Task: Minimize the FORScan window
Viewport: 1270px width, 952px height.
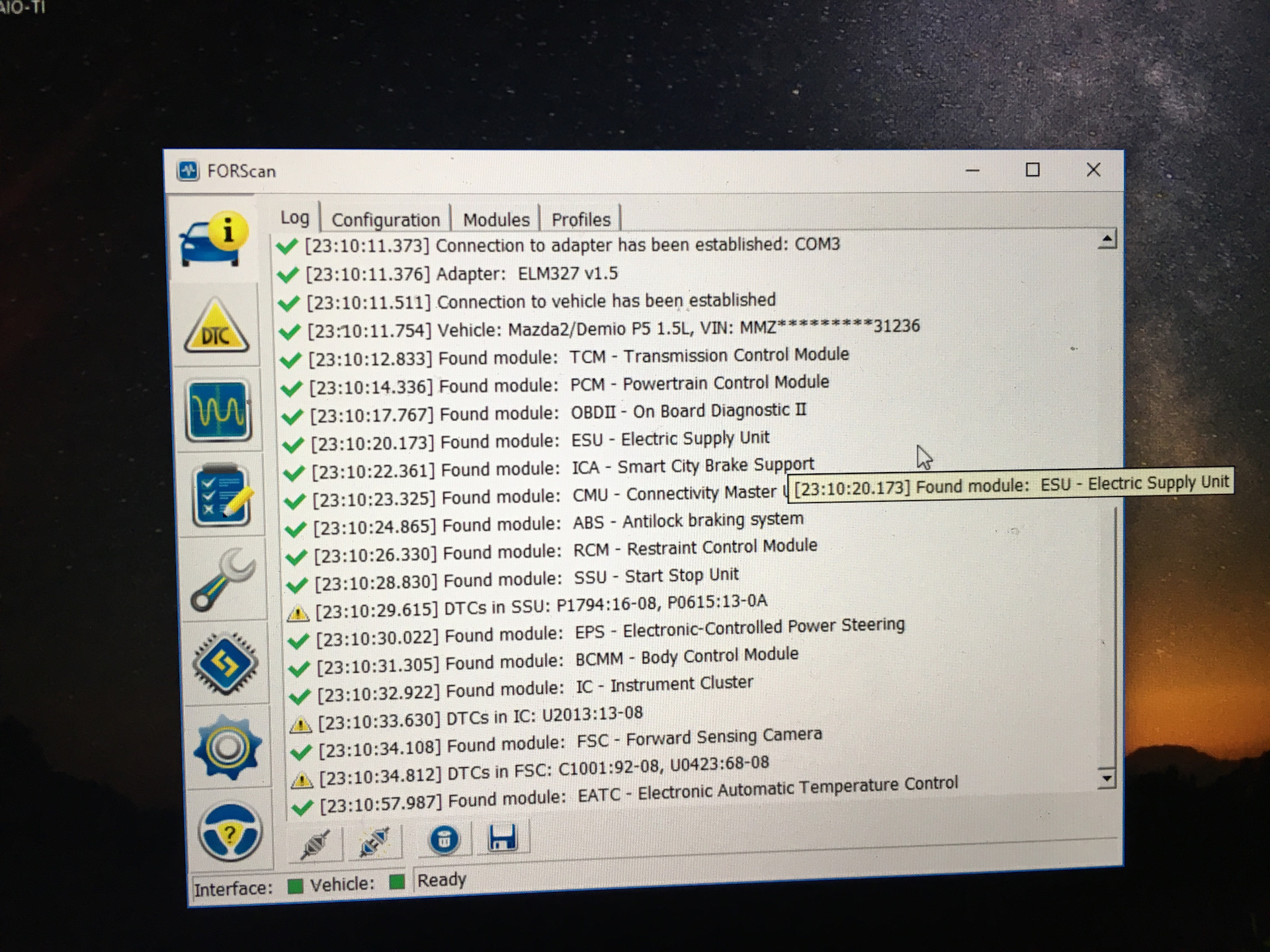Action: (972, 171)
